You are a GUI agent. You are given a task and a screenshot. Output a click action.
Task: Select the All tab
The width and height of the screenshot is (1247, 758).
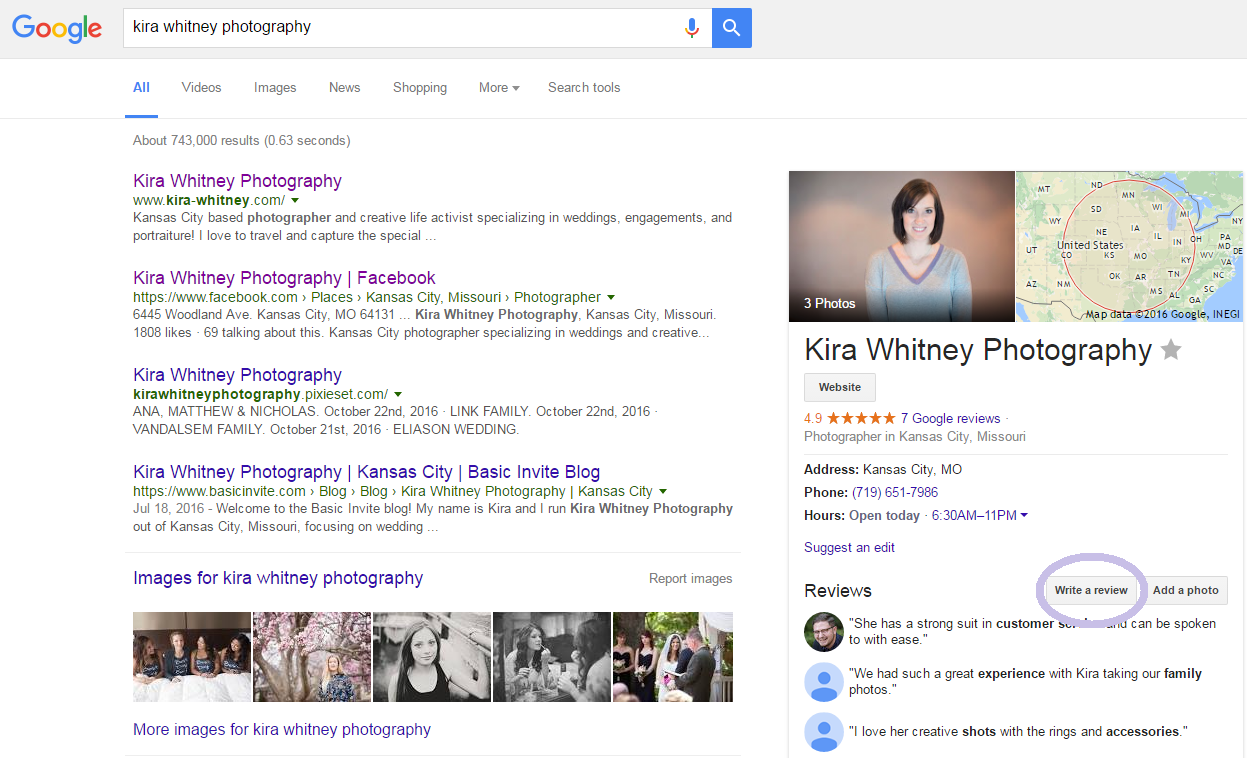141,88
